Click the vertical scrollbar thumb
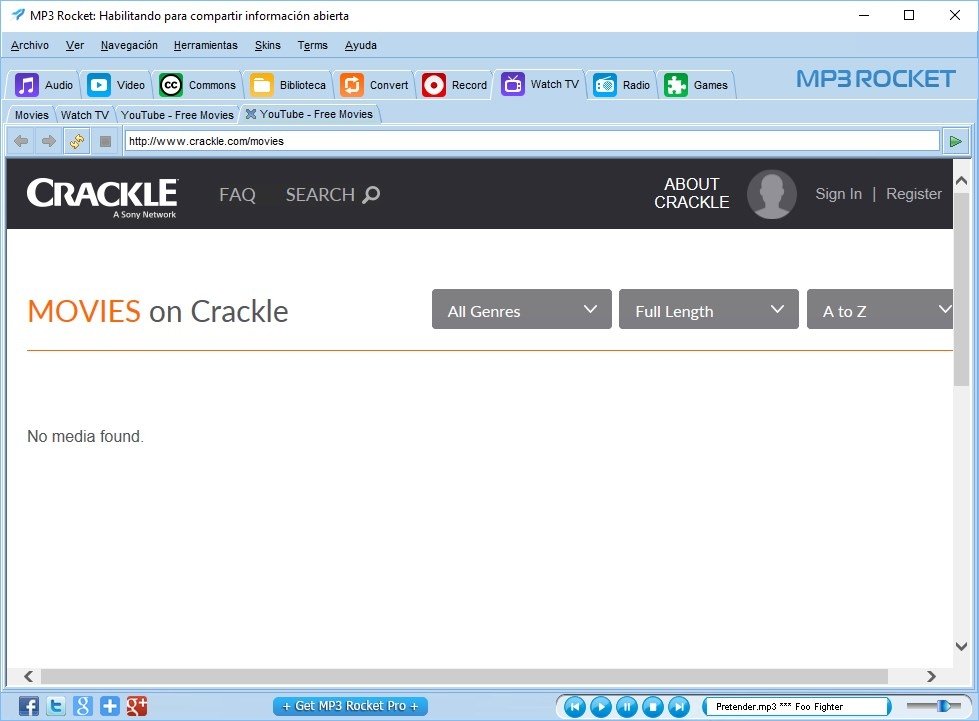The width and height of the screenshot is (979, 721). [x=962, y=290]
